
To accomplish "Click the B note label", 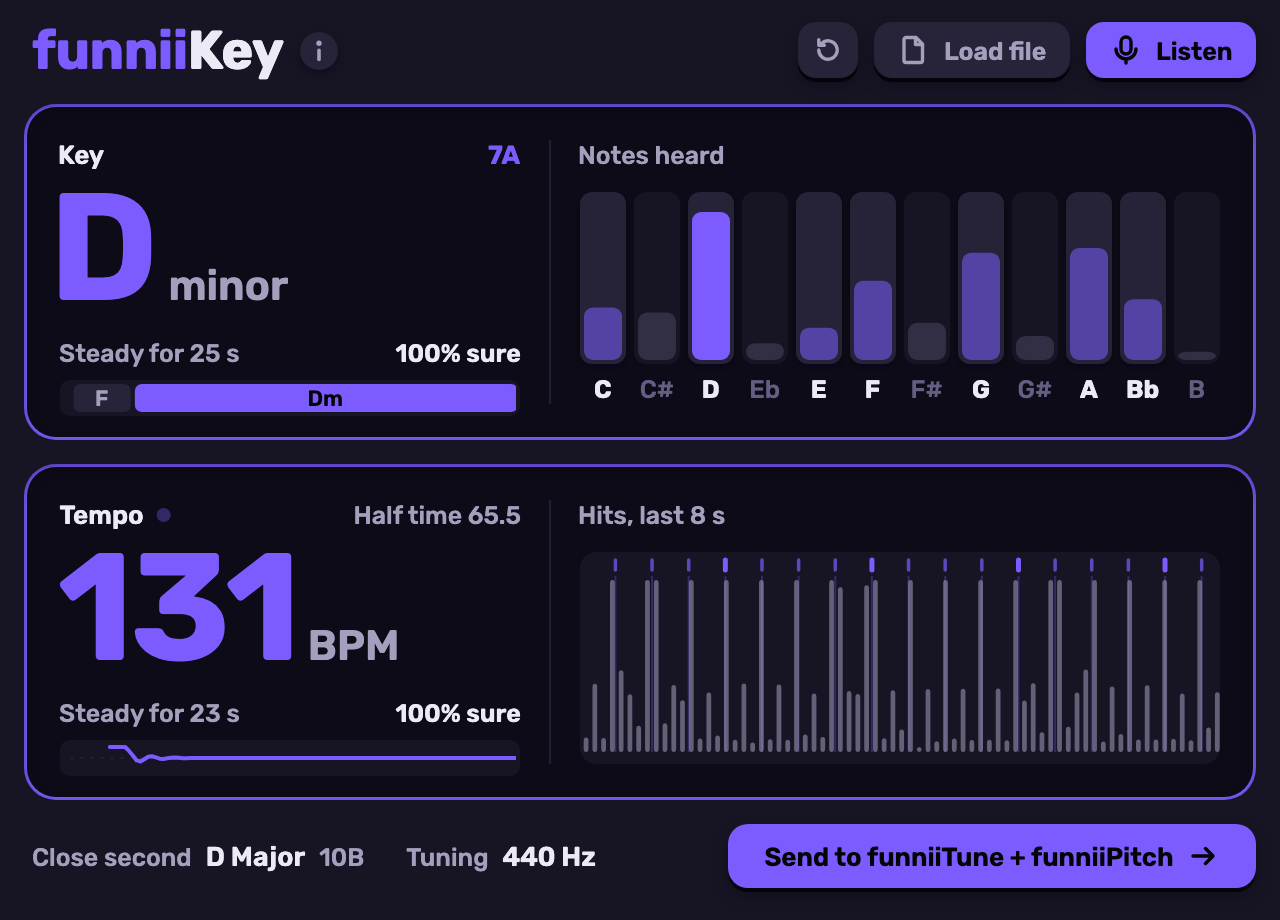I will tap(1197, 390).
